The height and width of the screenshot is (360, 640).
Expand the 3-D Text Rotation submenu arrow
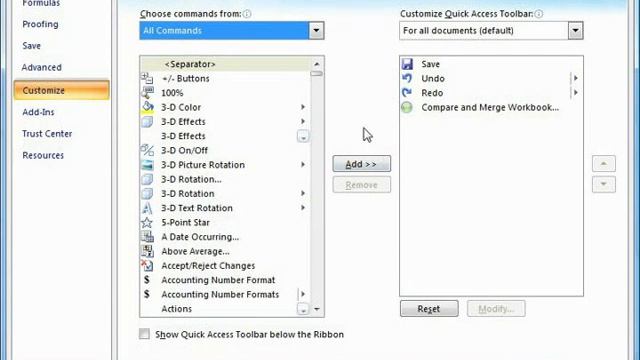303,208
